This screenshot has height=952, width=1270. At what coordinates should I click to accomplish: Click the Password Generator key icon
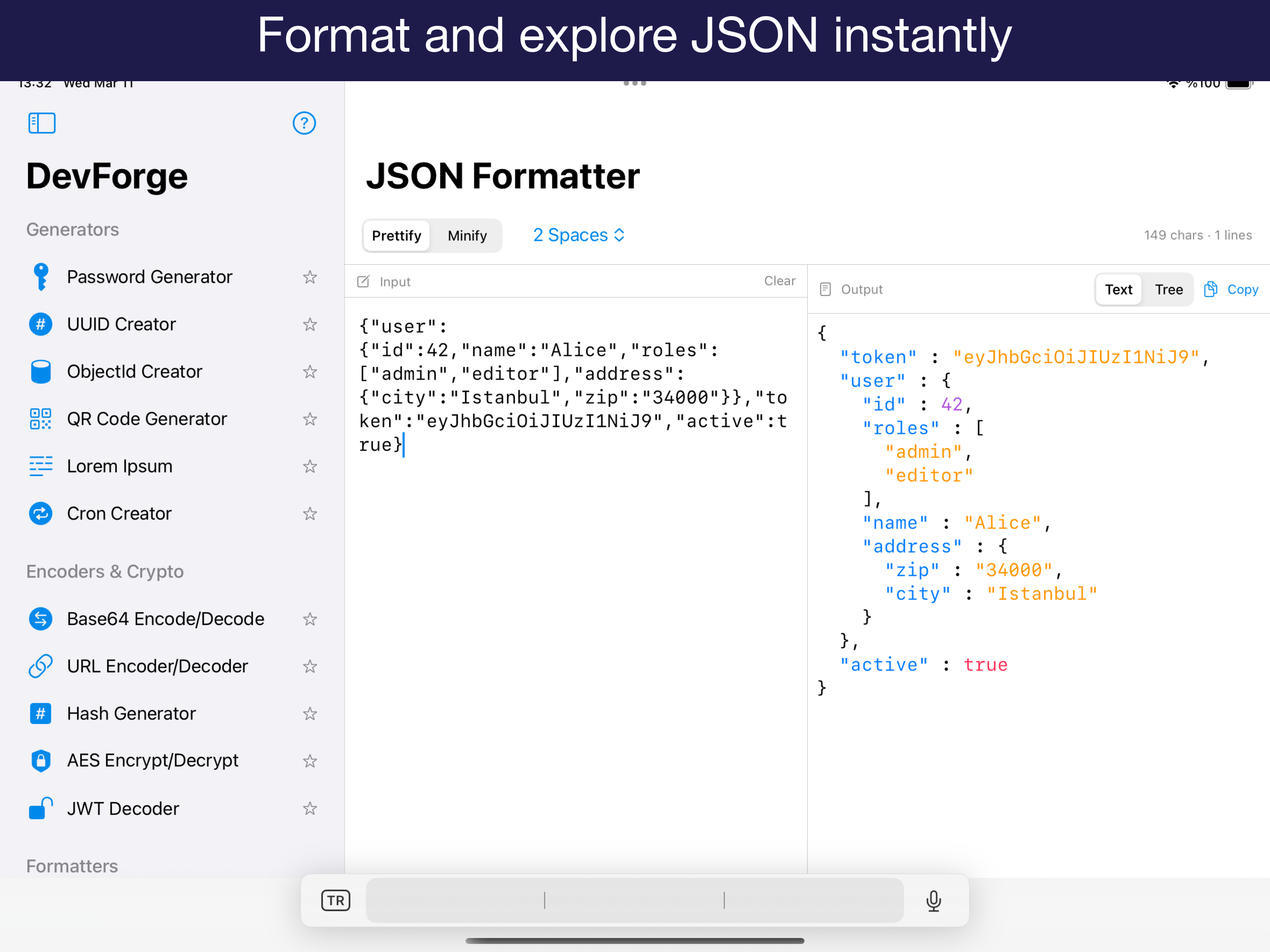coord(41,277)
